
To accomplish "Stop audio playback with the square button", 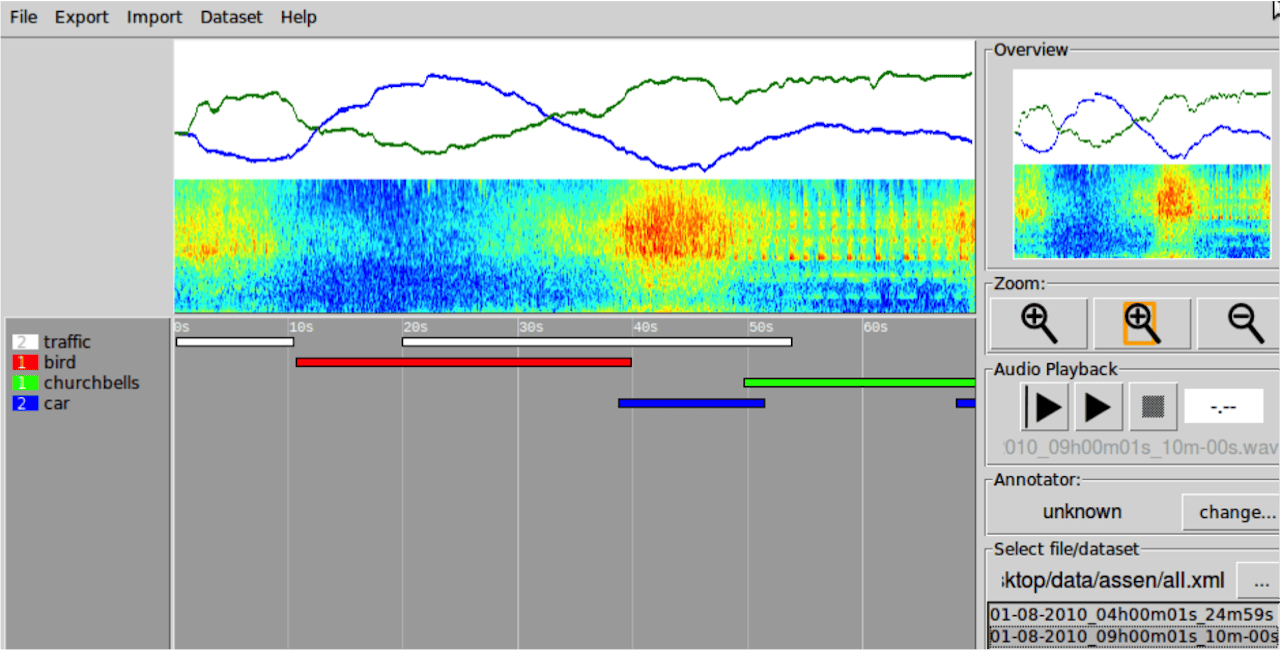I will pos(1153,407).
